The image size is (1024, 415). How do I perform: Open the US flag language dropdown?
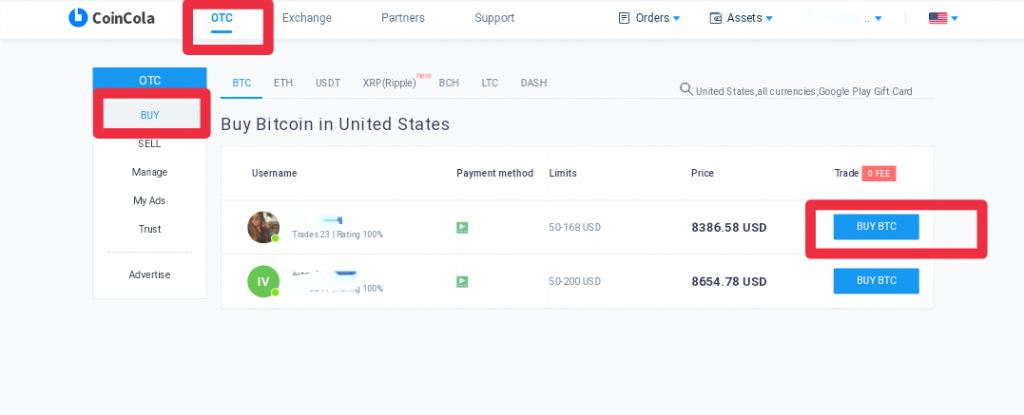click(944, 18)
